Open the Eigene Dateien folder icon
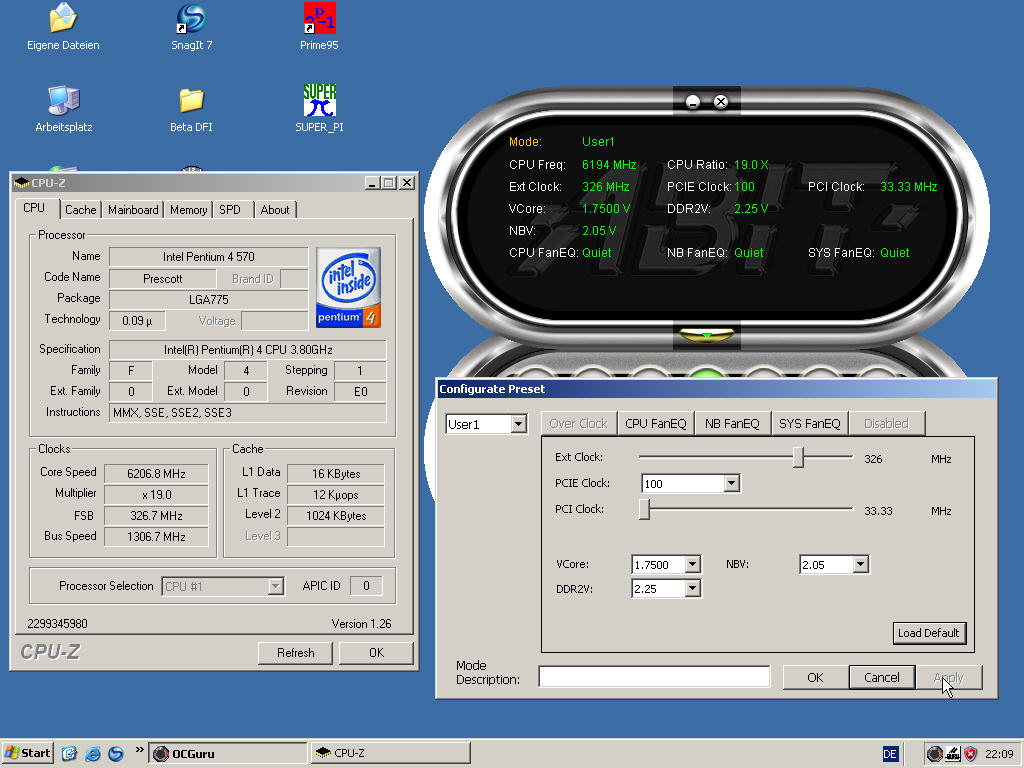 (63, 18)
